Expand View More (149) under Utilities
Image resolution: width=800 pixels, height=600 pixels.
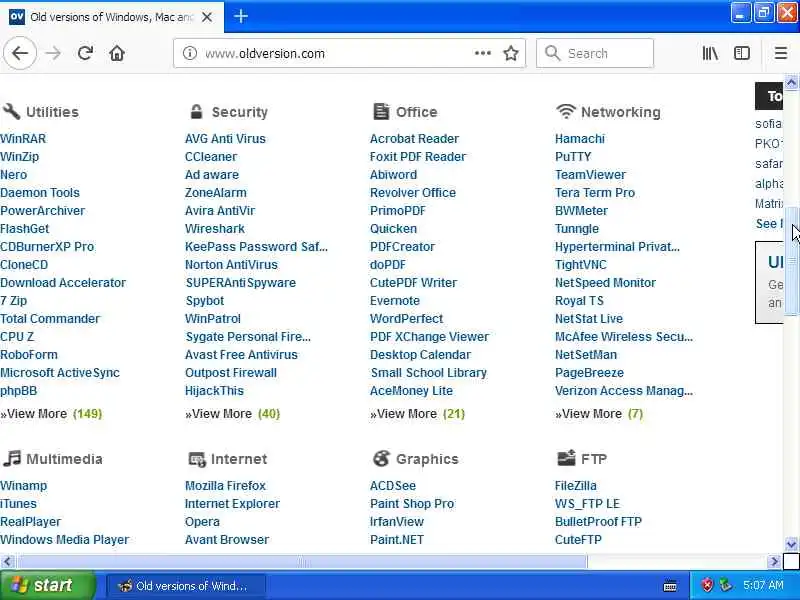[x=51, y=413]
